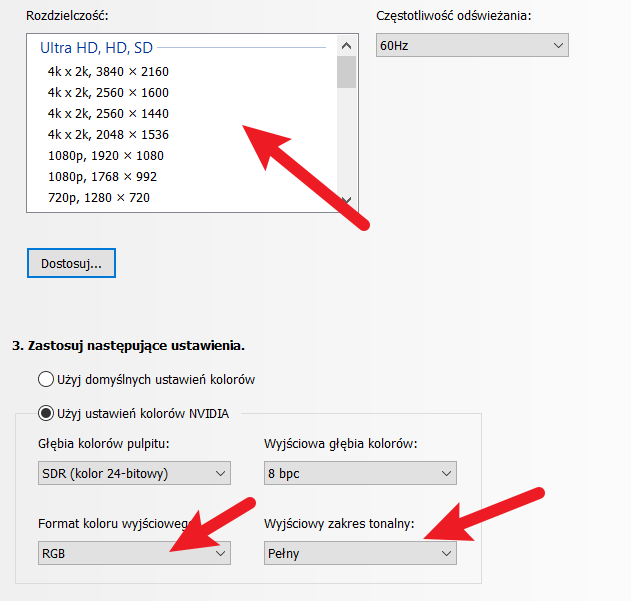Image resolution: width=631 pixels, height=601 pixels.
Task: Expand the Wyjściowy zakres tonalny Pełny dropdown
Action: [x=359, y=552]
